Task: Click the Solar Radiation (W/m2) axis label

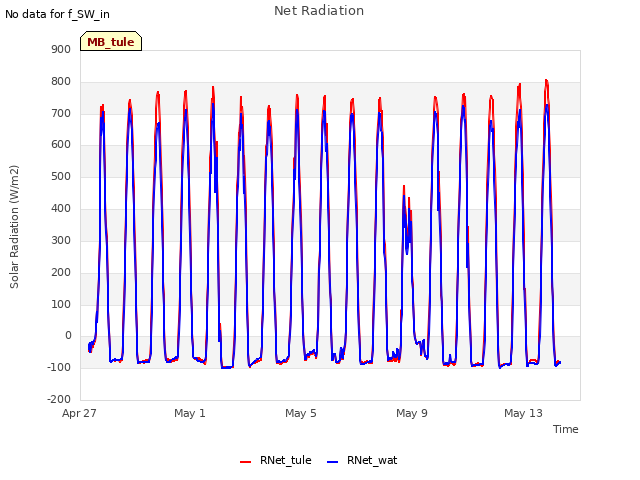Action: coord(14,227)
